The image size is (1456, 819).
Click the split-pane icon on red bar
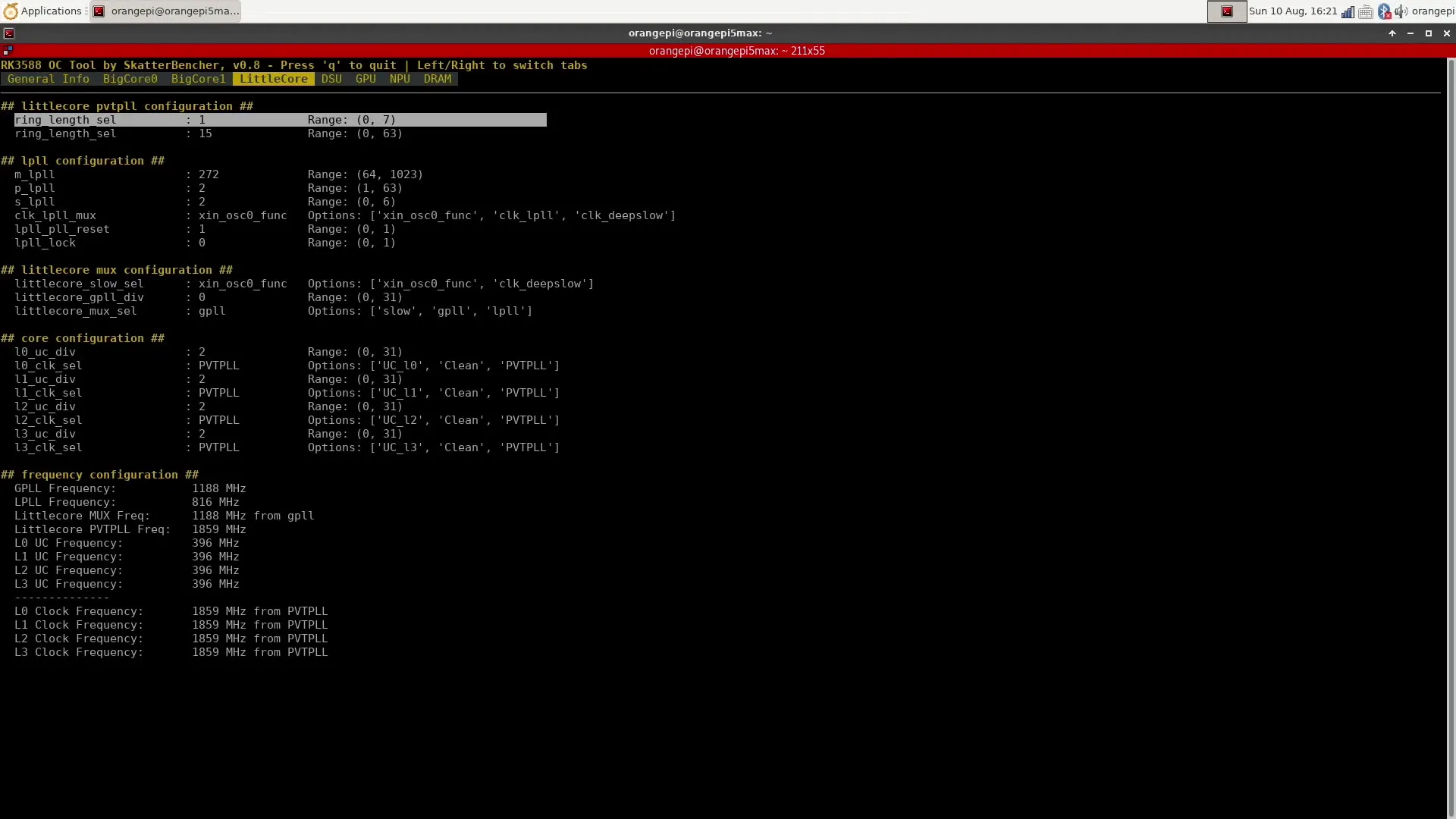tap(8, 51)
